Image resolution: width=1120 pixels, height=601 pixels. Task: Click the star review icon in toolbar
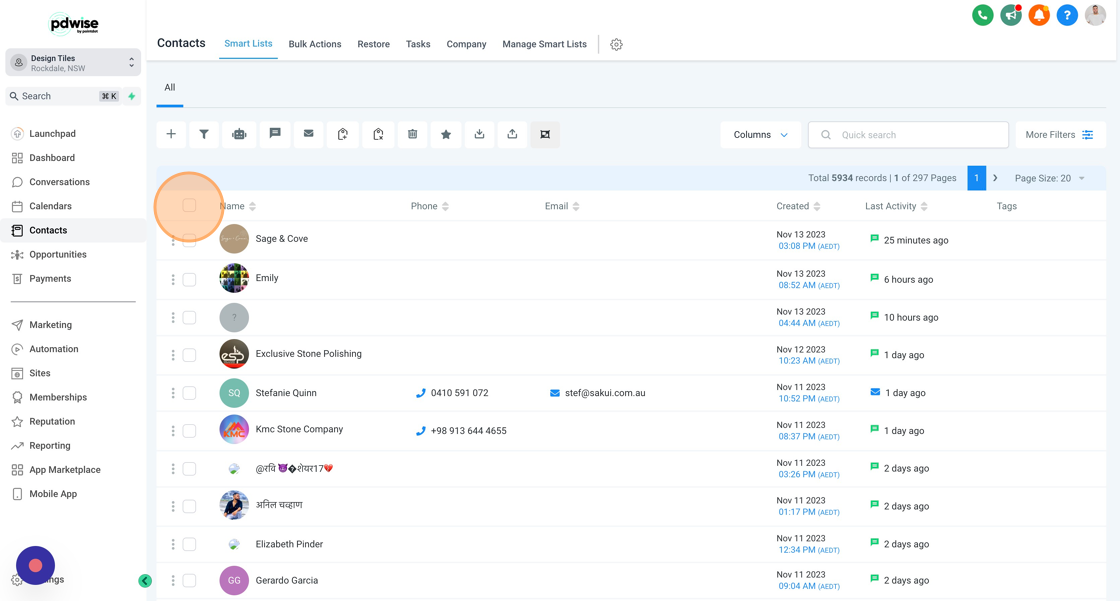[x=446, y=134]
